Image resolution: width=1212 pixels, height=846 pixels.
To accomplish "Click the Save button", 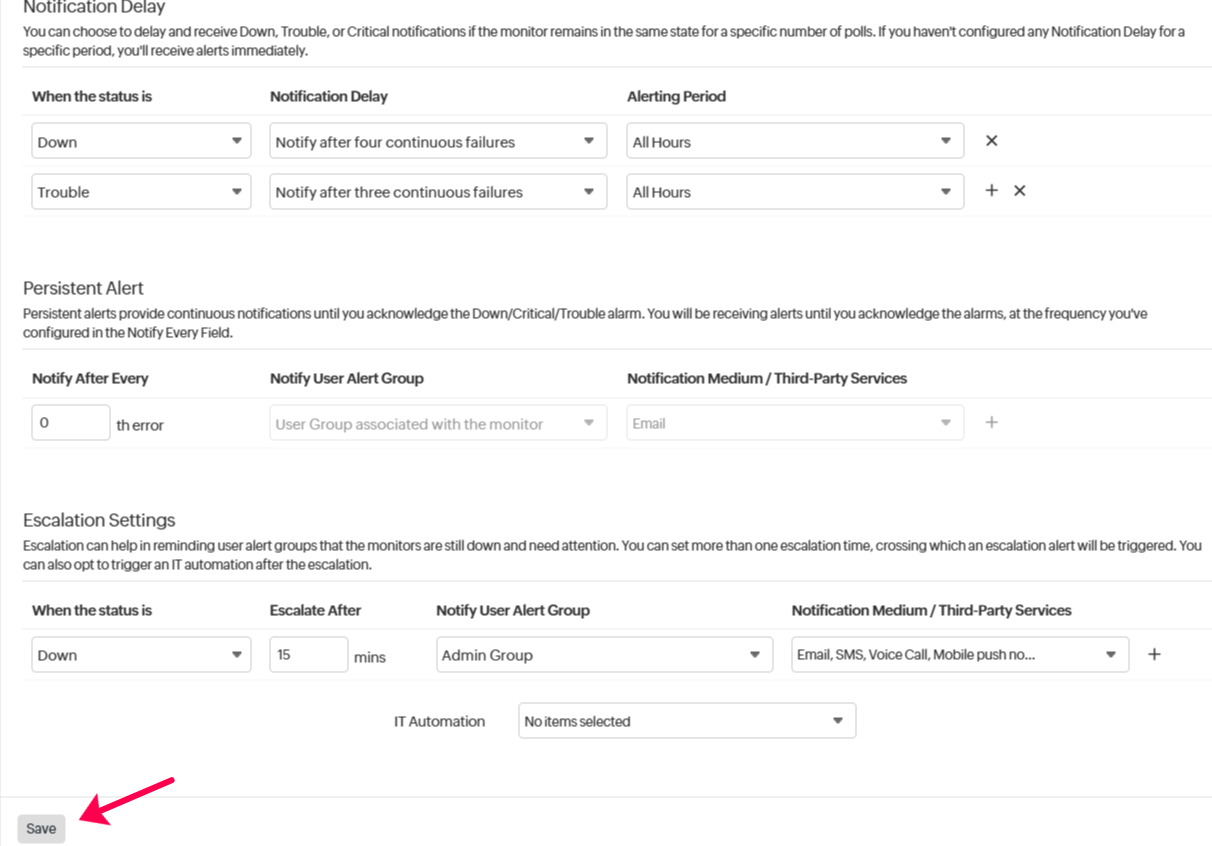I will pos(41,829).
